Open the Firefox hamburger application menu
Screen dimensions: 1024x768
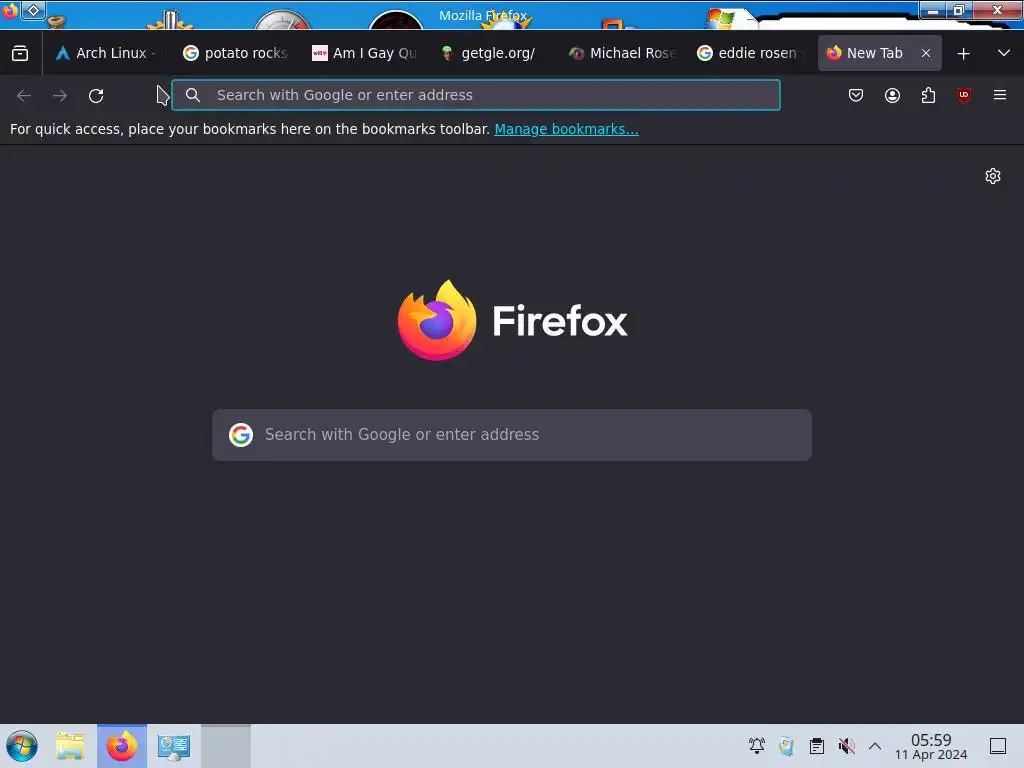coord(1000,95)
